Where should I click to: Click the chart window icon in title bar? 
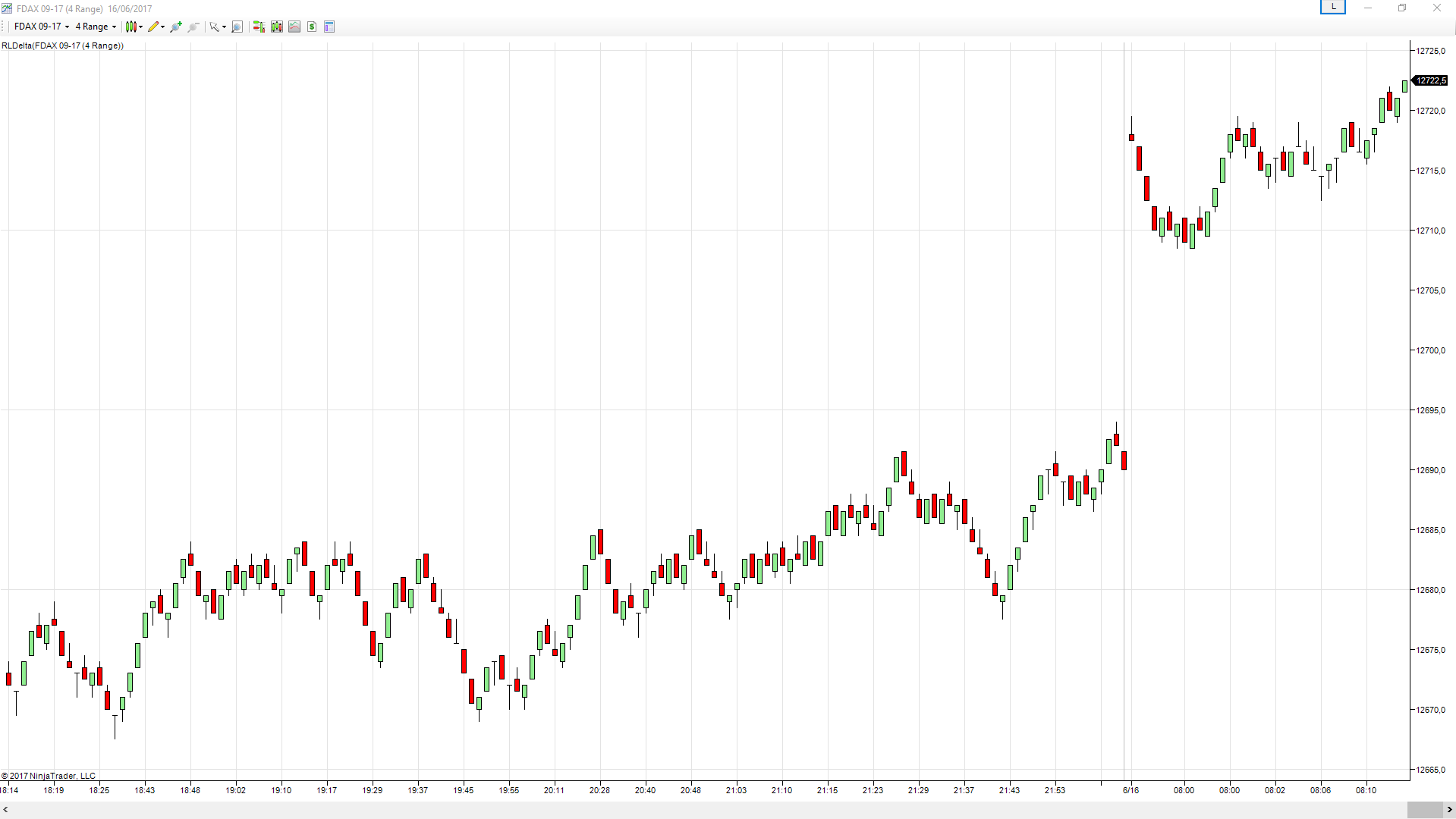coord(7,8)
